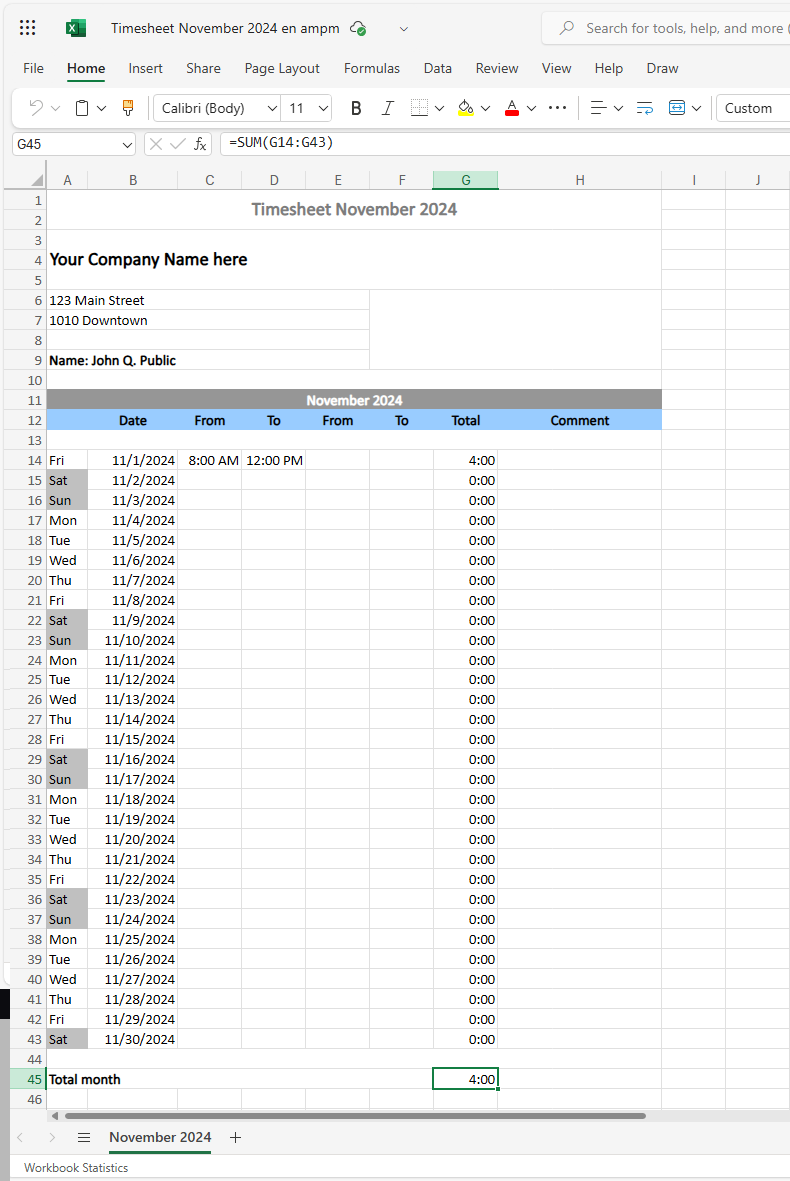This screenshot has height=1181, width=790.
Task: Apply red font color
Action: (512, 108)
